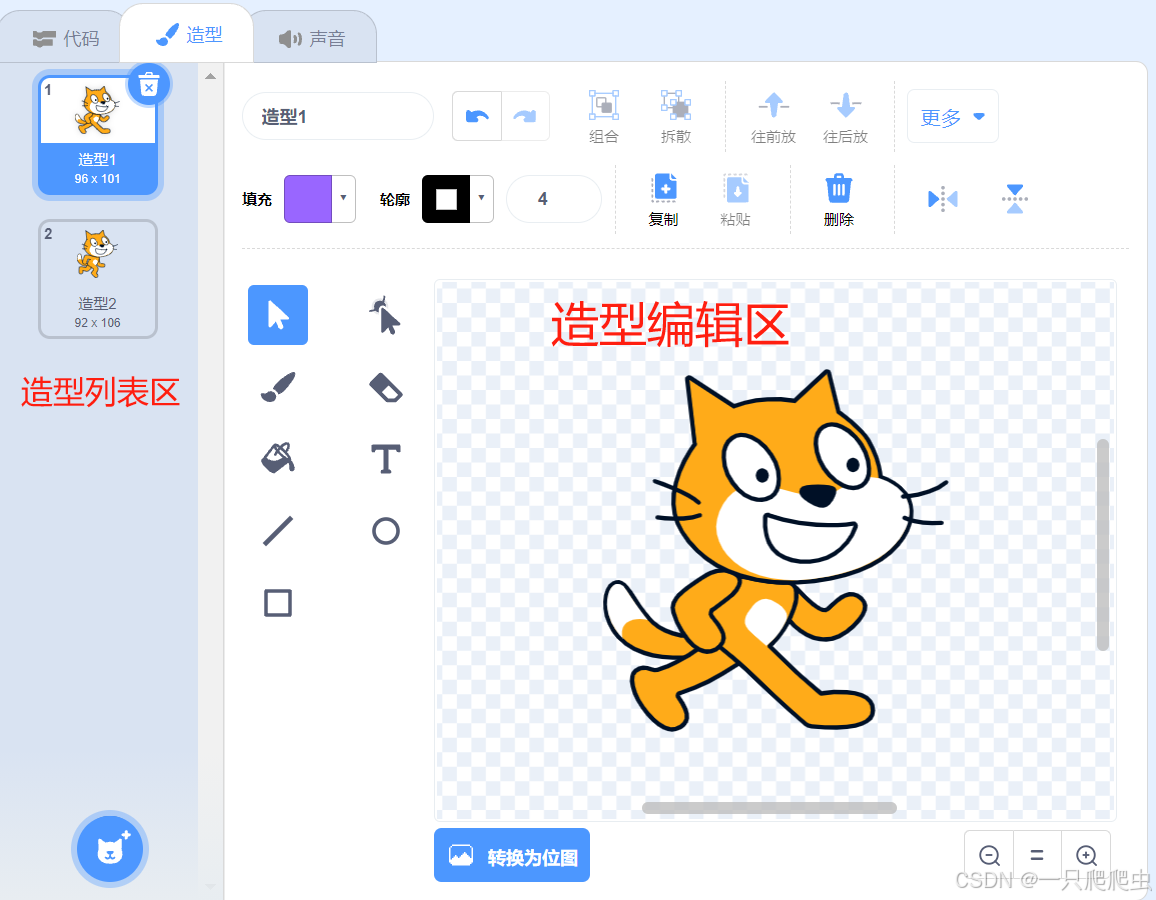Select the 造型2 costume thumbnail
Screen dimensions: 1156x900
[x=97, y=279]
